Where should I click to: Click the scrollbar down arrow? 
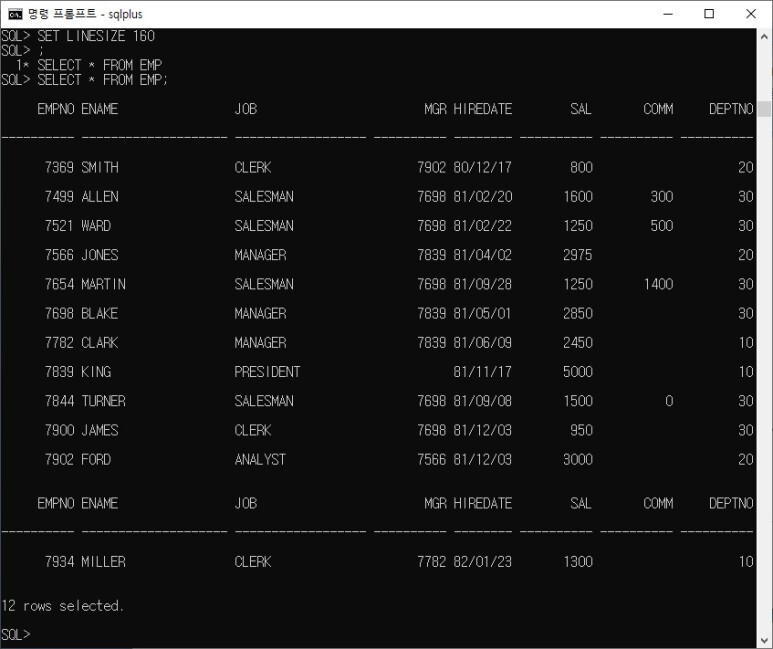pos(764,640)
